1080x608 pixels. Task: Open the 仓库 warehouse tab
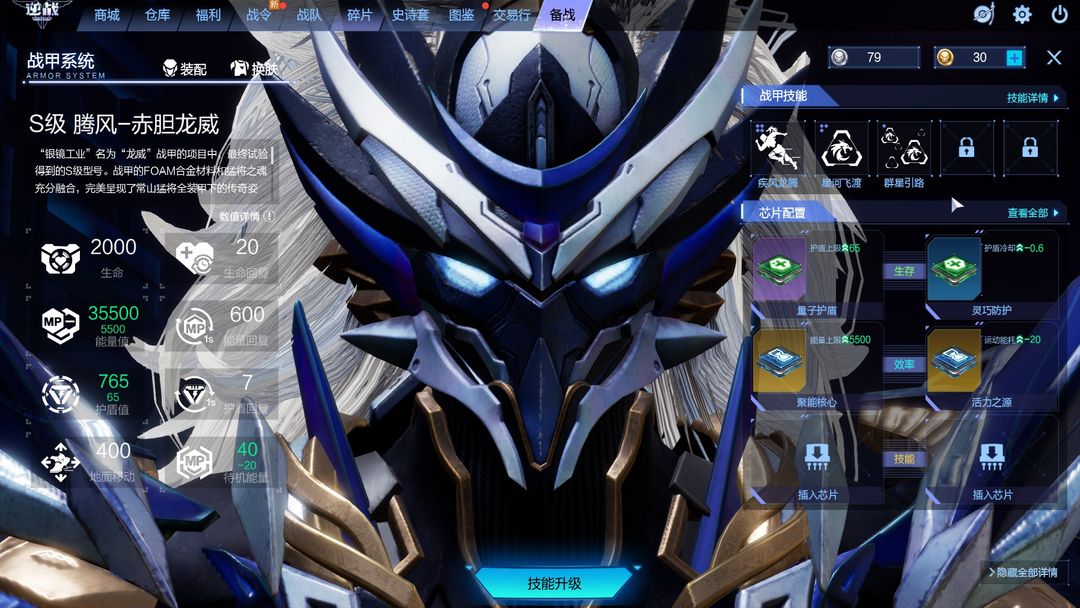[x=158, y=14]
